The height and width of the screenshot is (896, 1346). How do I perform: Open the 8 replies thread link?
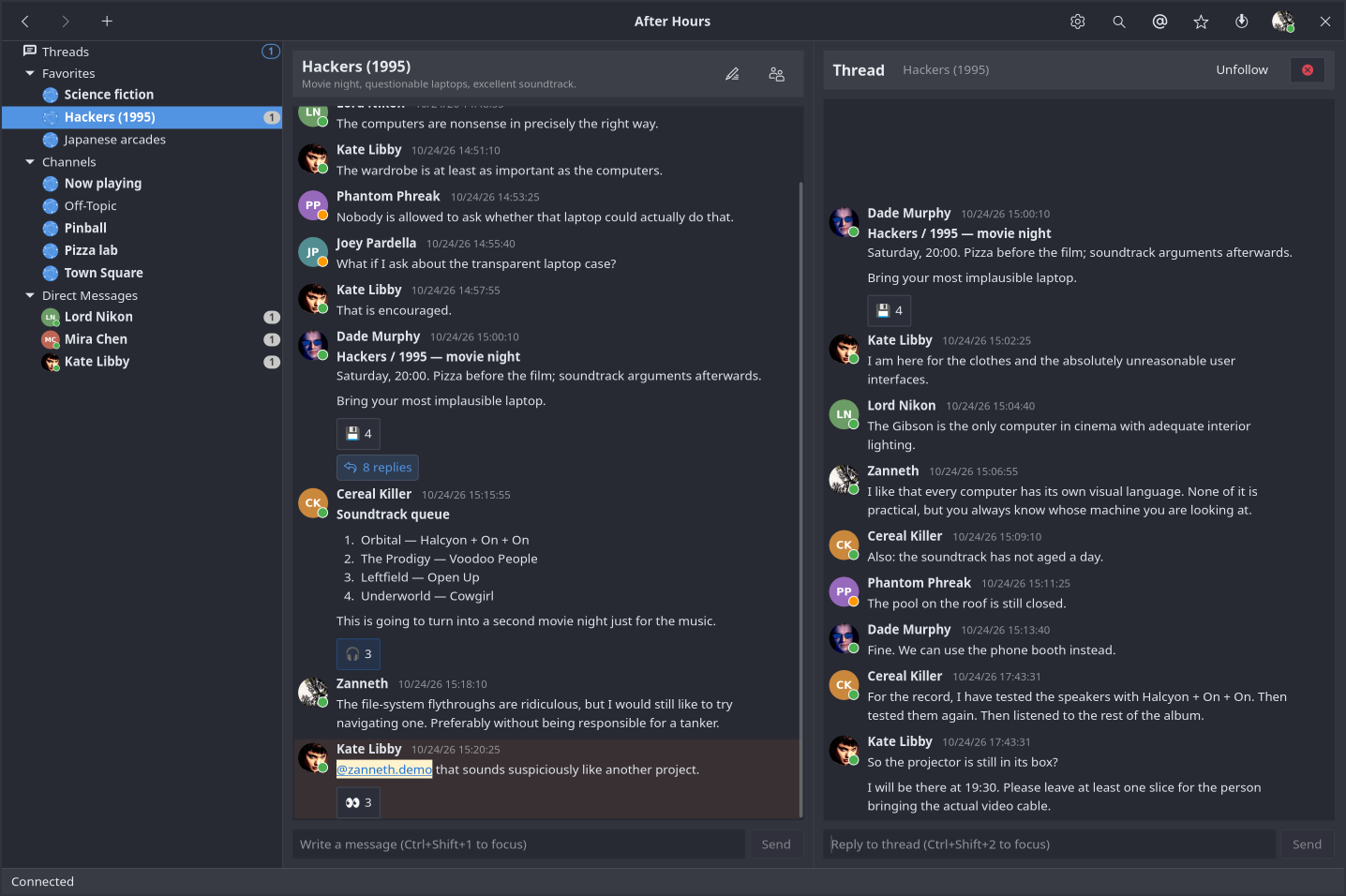tap(378, 468)
